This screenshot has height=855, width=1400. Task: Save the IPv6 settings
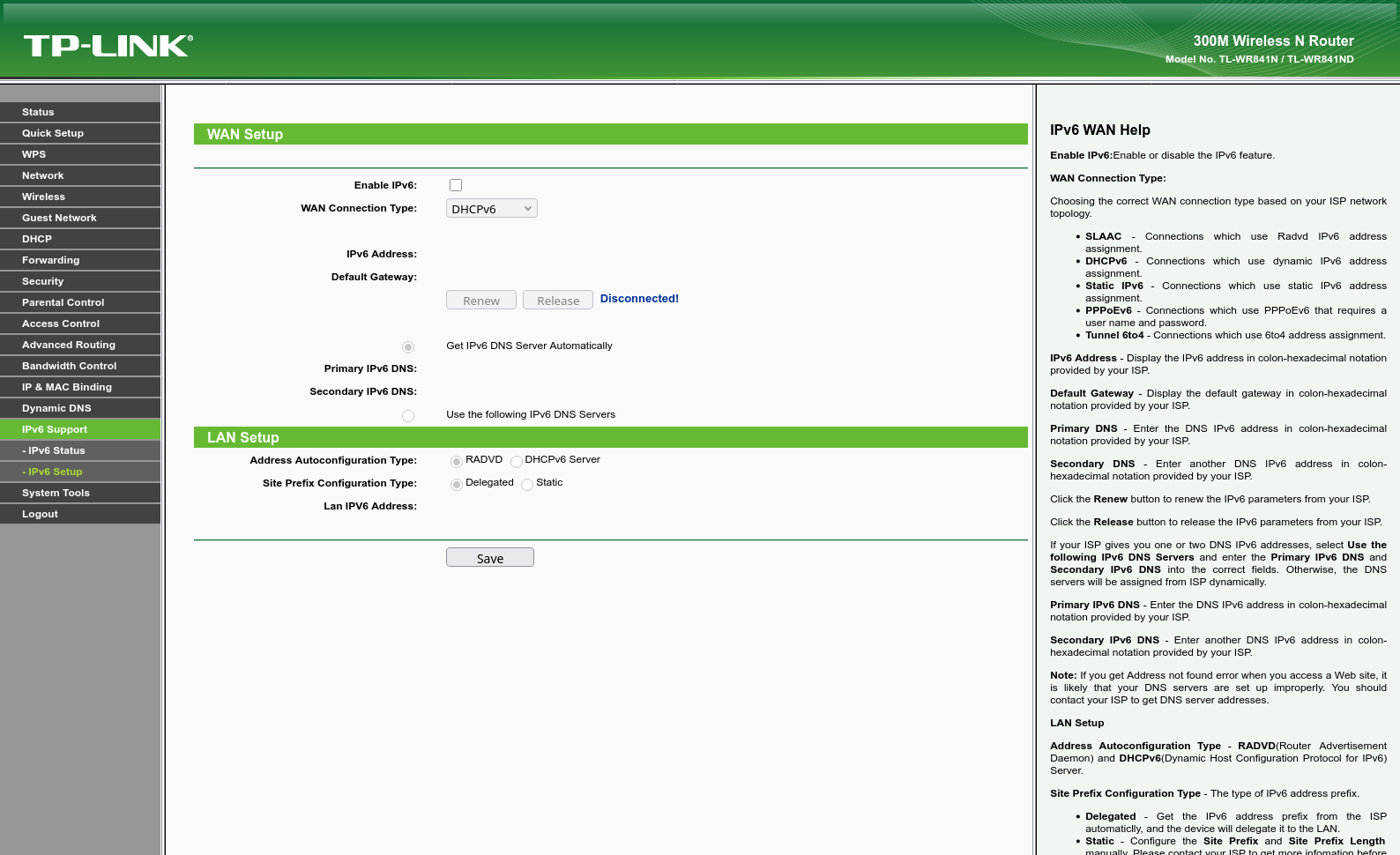[490, 557]
